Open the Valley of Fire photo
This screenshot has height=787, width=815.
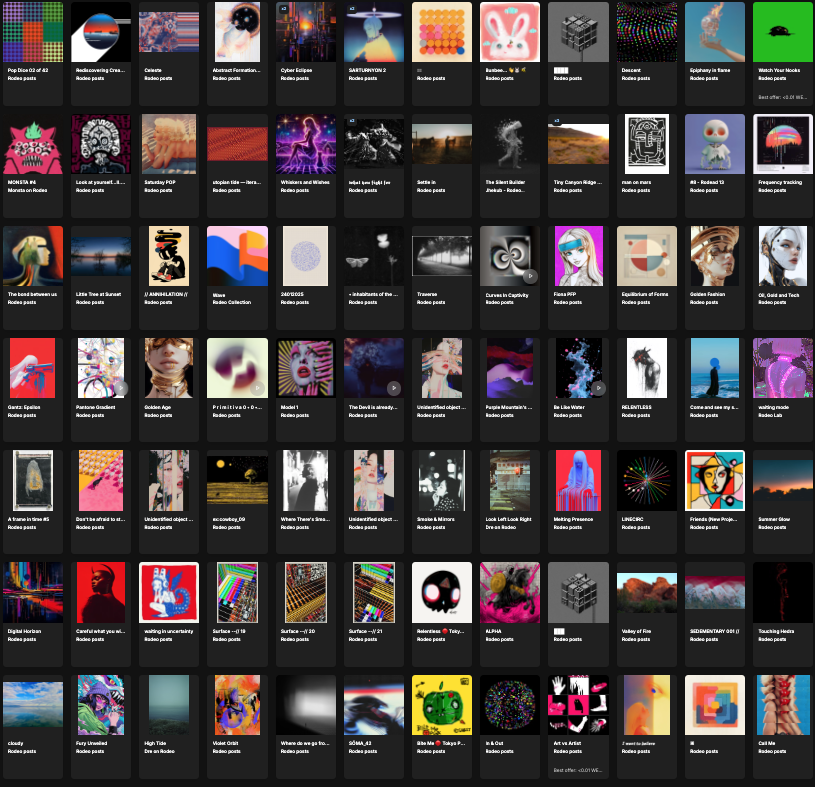[x=647, y=592]
